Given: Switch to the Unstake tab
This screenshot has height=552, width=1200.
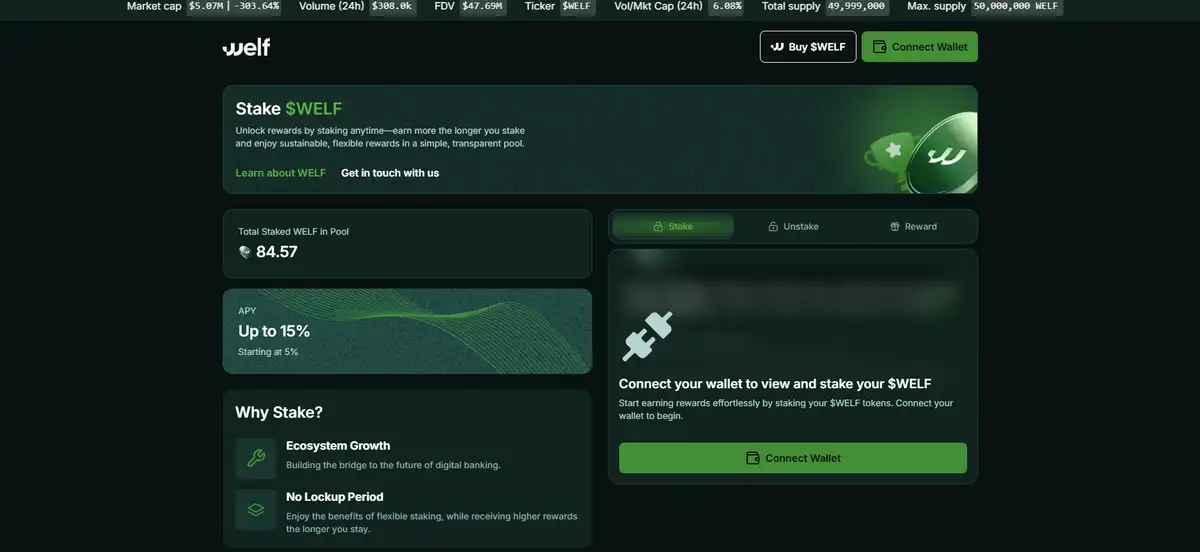Looking at the screenshot, I should click(793, 227).
